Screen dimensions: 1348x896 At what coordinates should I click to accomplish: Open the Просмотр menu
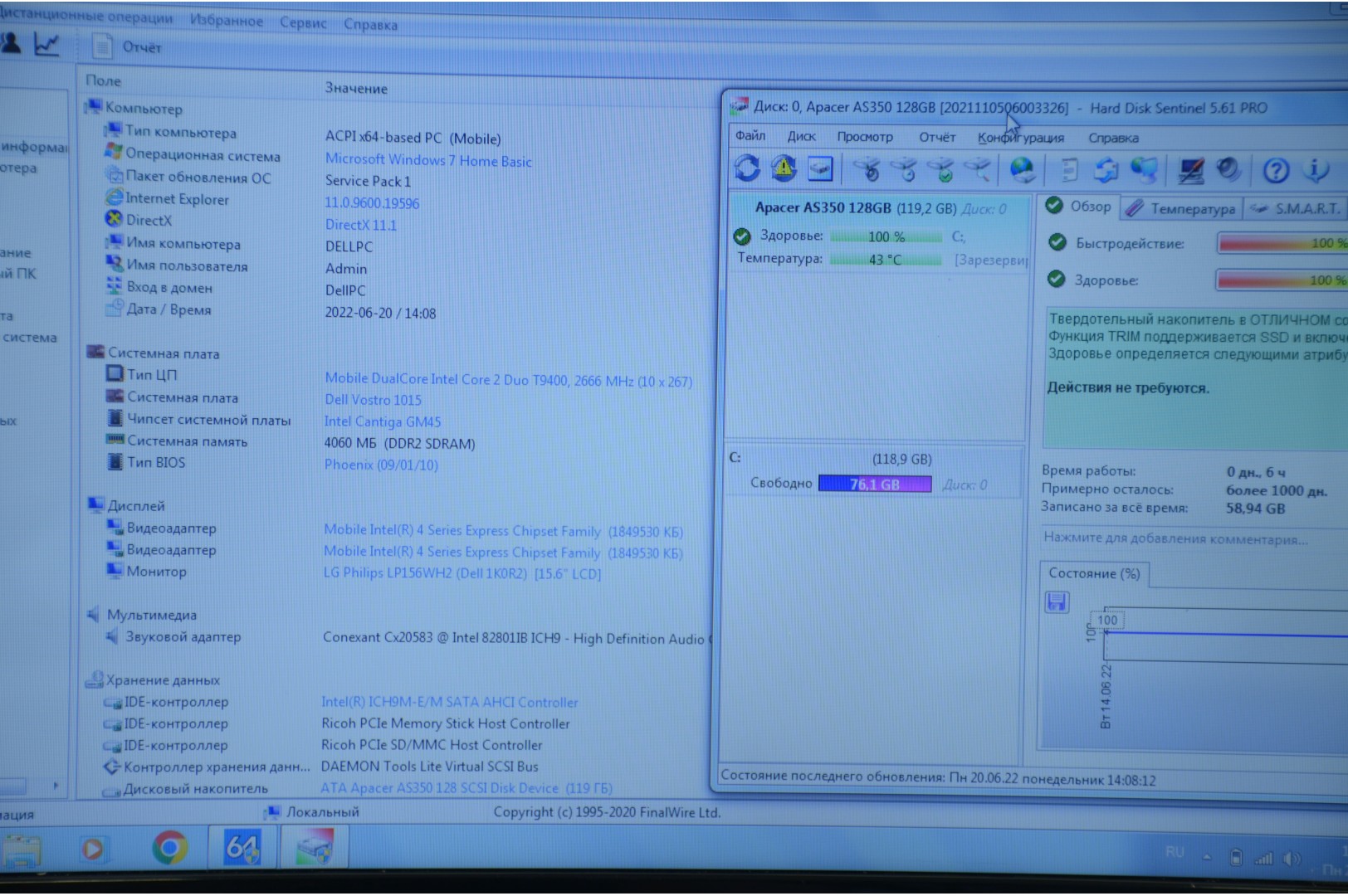pyautogui.click(x=865, y=137)
